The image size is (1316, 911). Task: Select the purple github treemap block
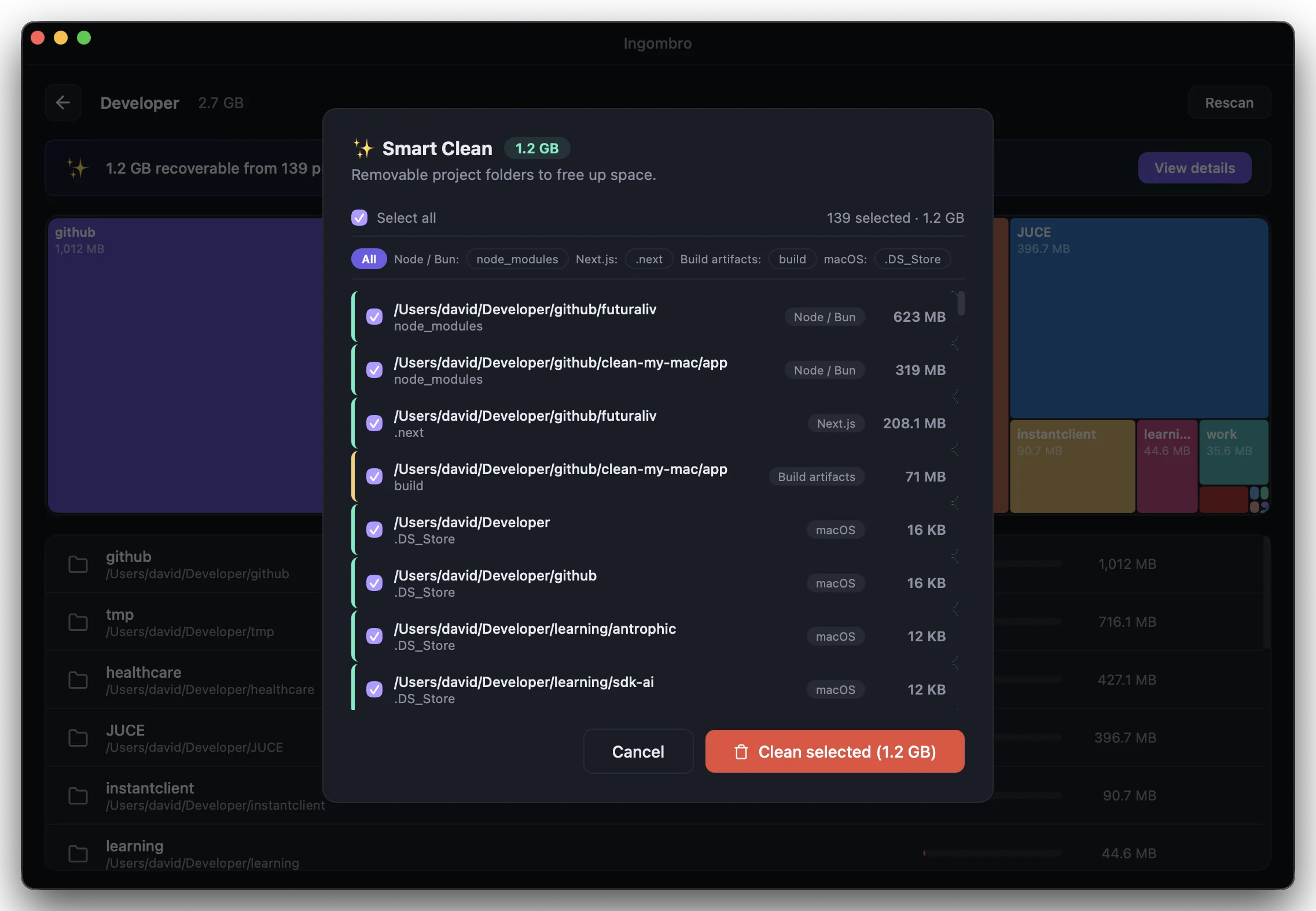(185, 365)
